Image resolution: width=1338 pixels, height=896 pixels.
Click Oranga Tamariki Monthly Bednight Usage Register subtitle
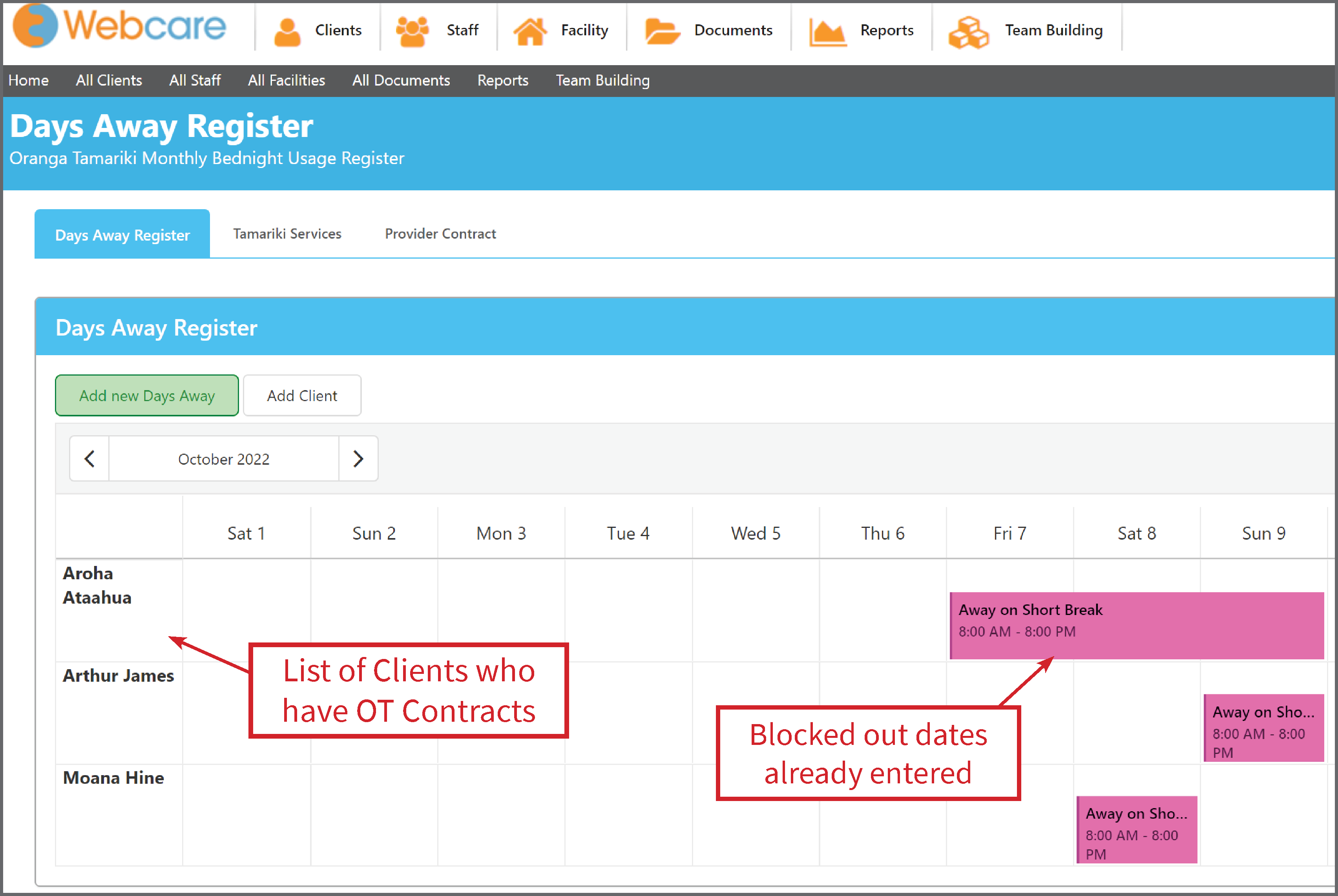pos(207,158)
